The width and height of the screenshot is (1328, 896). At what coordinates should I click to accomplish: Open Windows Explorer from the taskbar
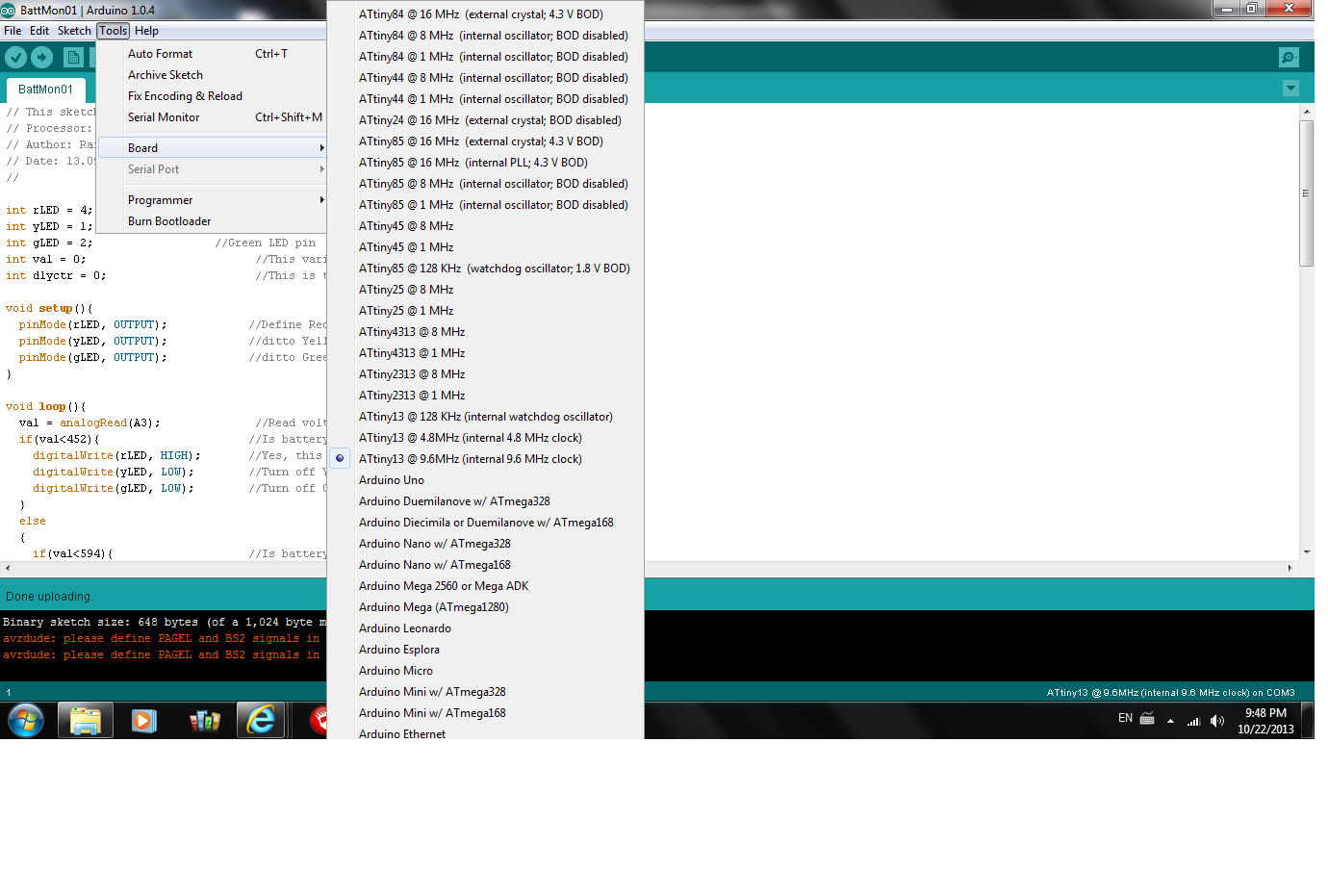(85, 719)
